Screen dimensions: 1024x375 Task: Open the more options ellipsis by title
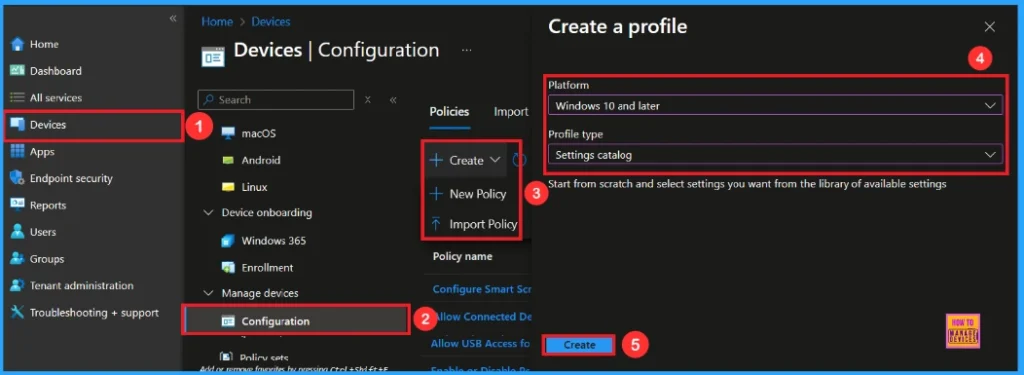[x=466, y=50]
